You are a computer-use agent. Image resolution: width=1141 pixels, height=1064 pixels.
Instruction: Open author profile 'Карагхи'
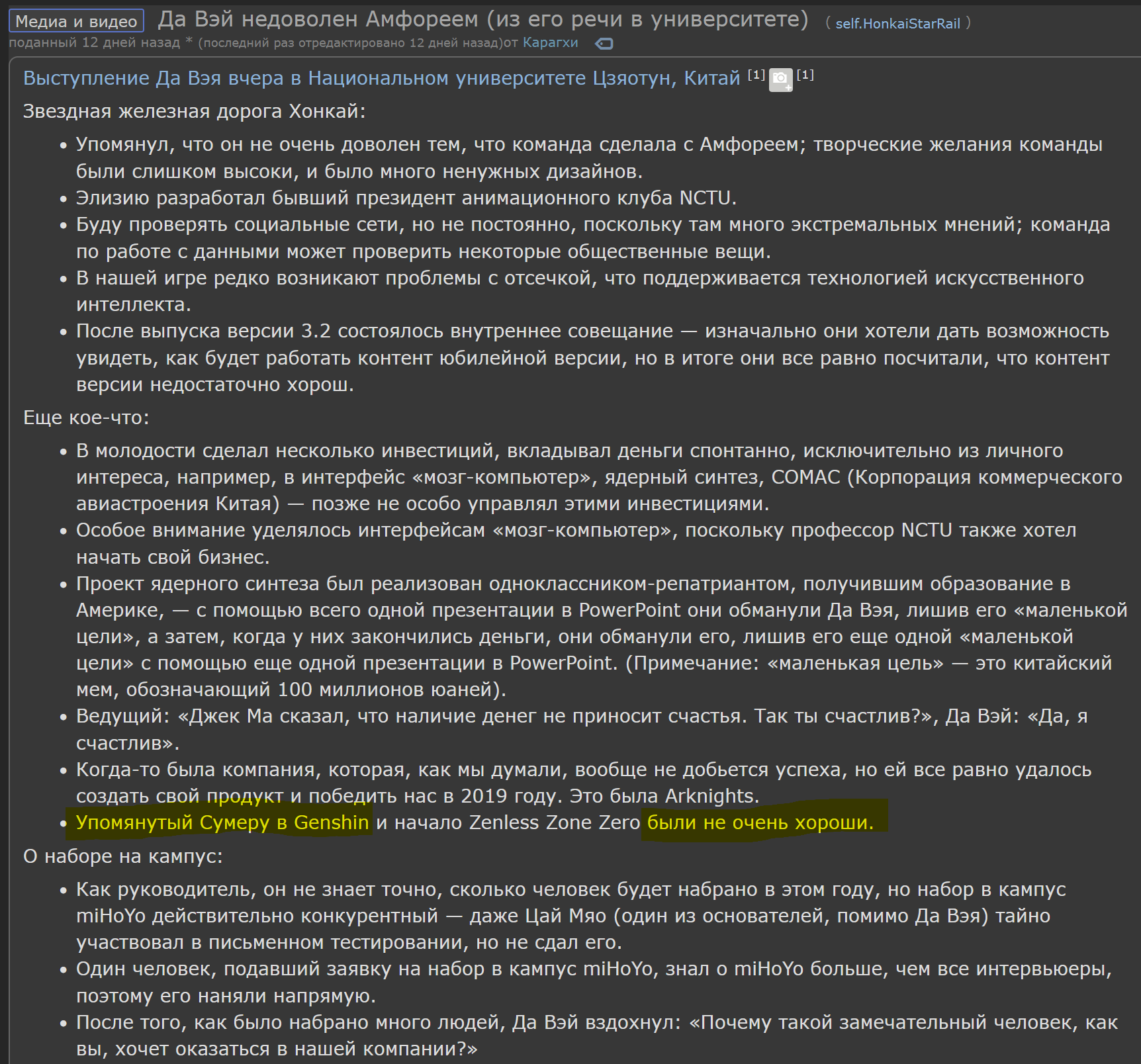[550, 43]
